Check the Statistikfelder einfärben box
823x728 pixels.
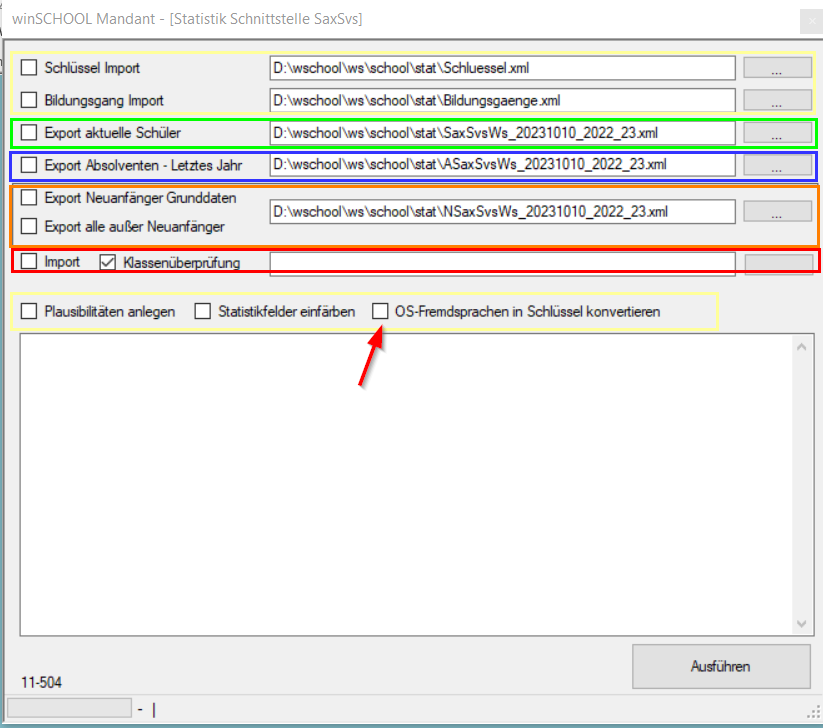pos(202,311)
